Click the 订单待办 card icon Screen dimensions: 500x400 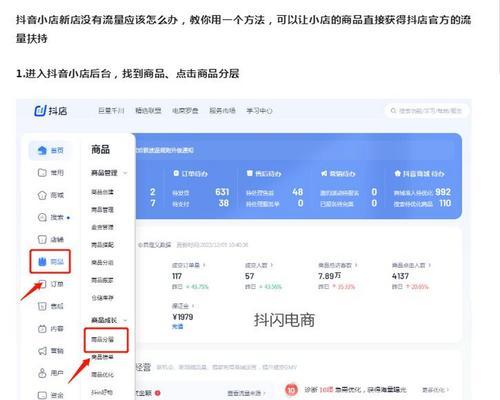click(x=176, y=173)
